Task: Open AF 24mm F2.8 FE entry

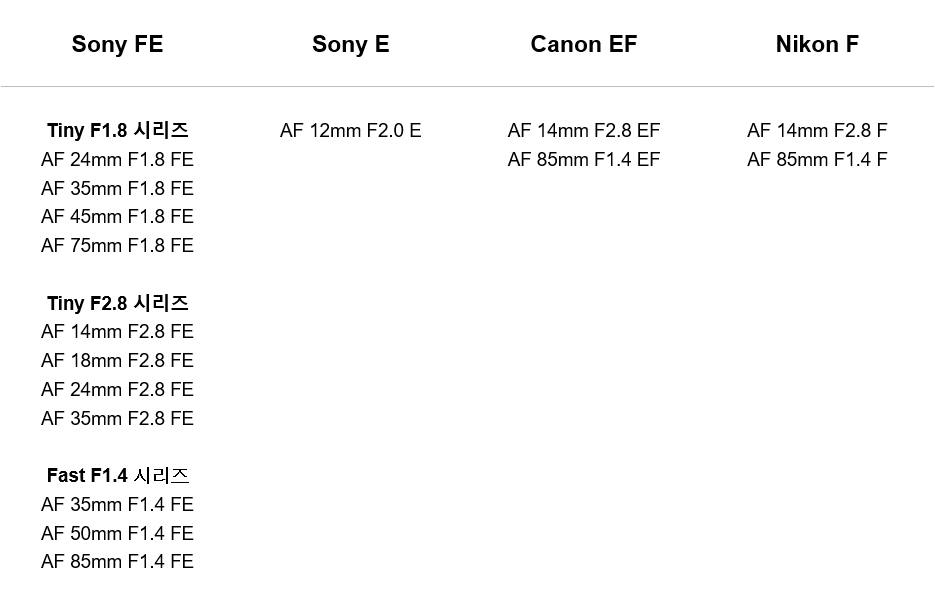Action: pyautogui.click(x=117, y=389)
